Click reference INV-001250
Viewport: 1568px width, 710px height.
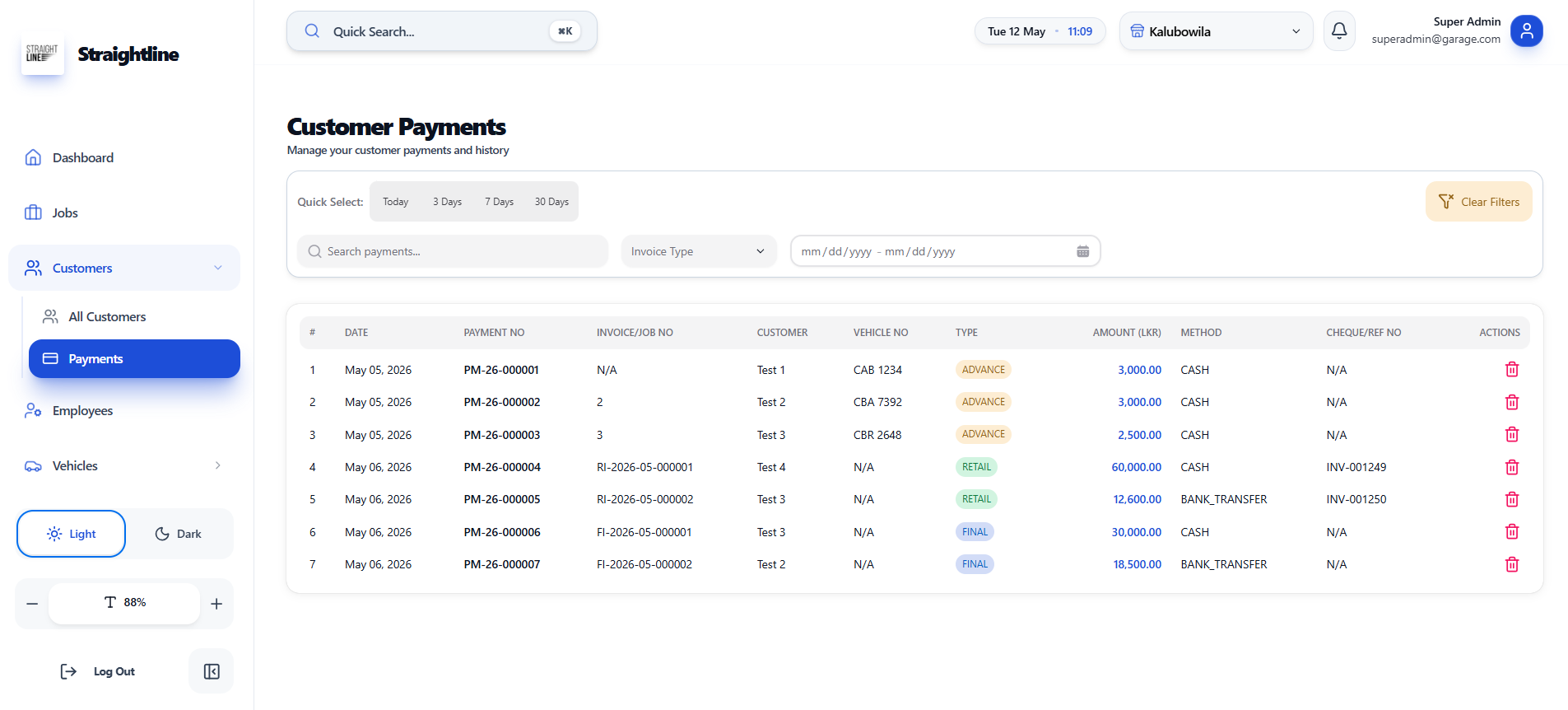pos(1356,499)
